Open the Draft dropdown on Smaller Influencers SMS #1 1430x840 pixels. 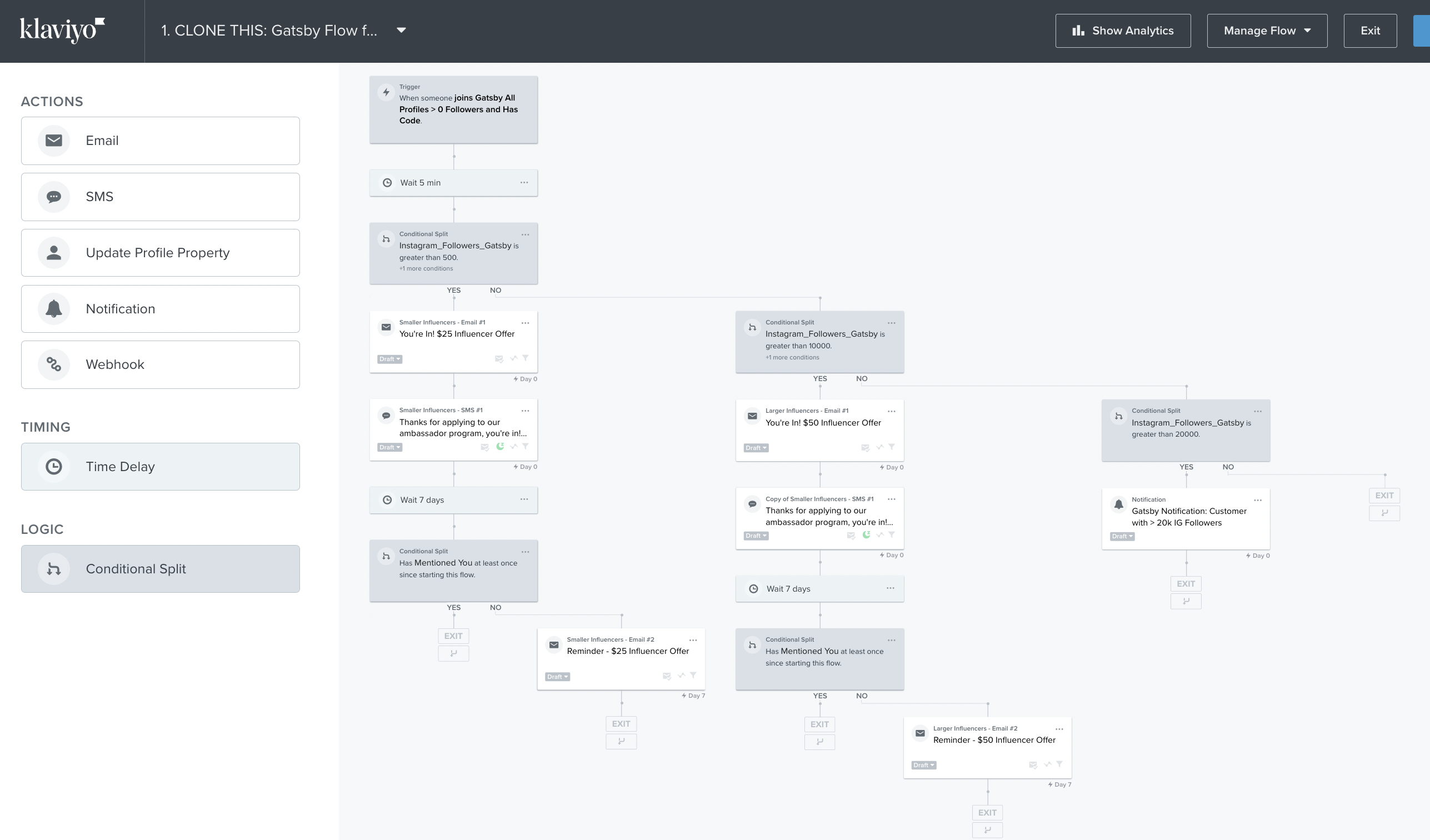pos(390,447)
